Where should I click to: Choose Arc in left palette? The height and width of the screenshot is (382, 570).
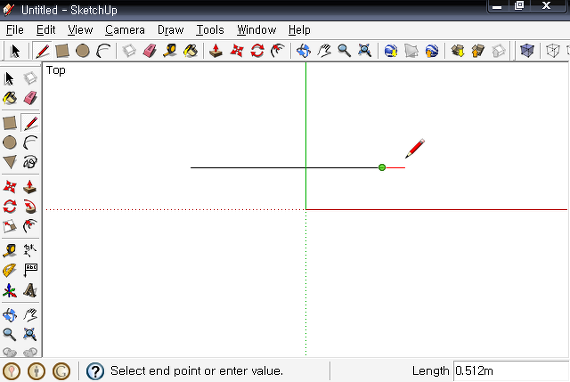[x=30, y=142]
